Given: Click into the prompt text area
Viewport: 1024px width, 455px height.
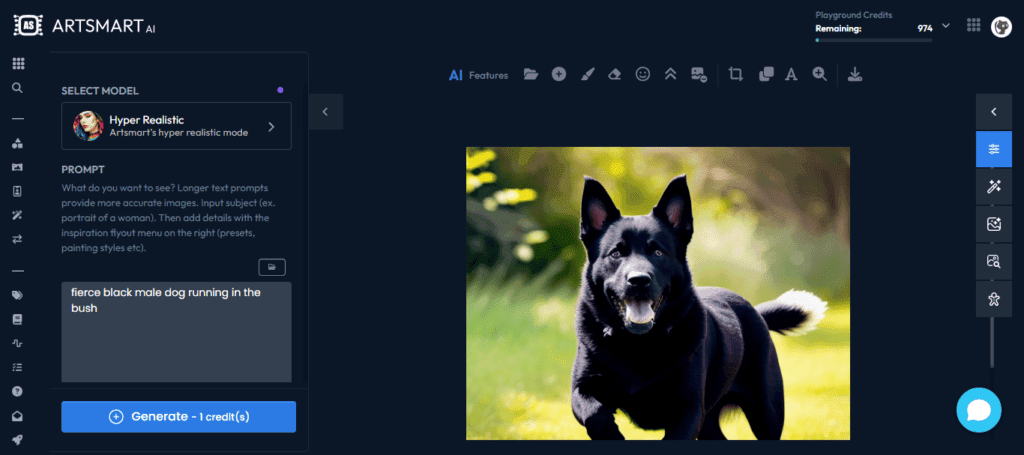Looking at the screenshot, I should pyautogui.click(x=176, y=332).
